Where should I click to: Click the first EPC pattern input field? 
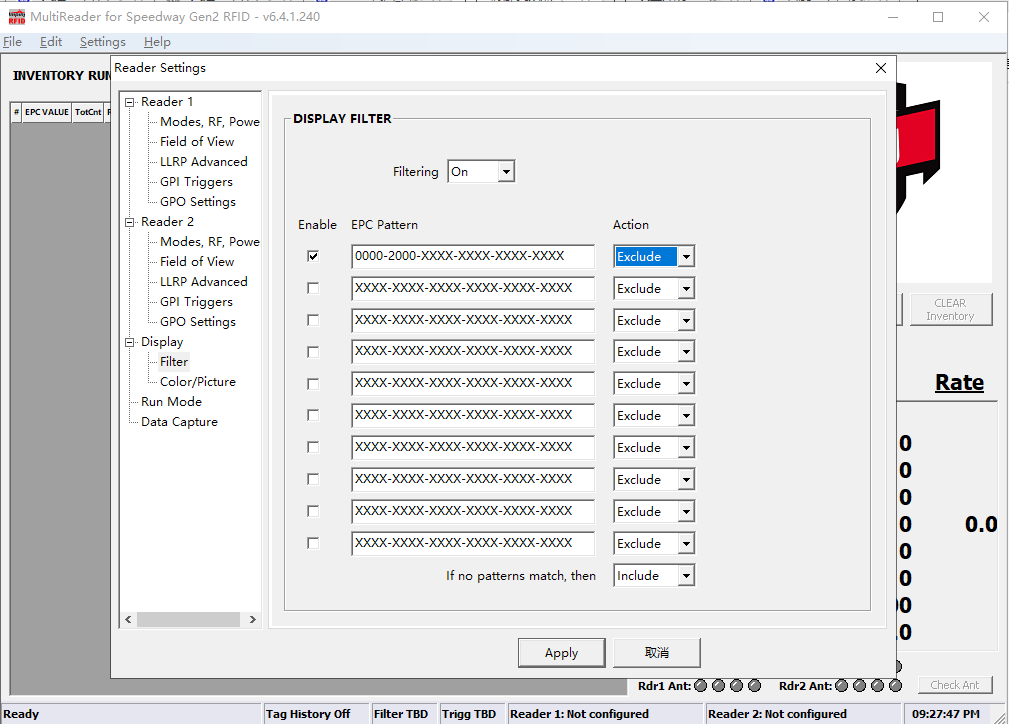tap(472, 257)
